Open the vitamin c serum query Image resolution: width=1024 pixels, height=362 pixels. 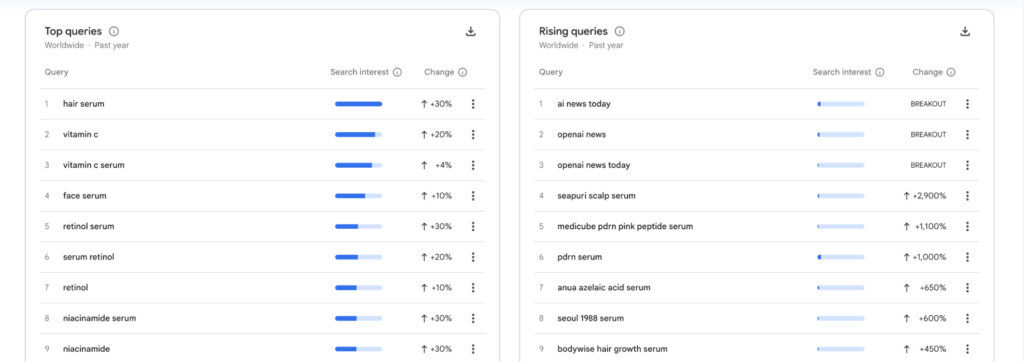pos(93,165)
